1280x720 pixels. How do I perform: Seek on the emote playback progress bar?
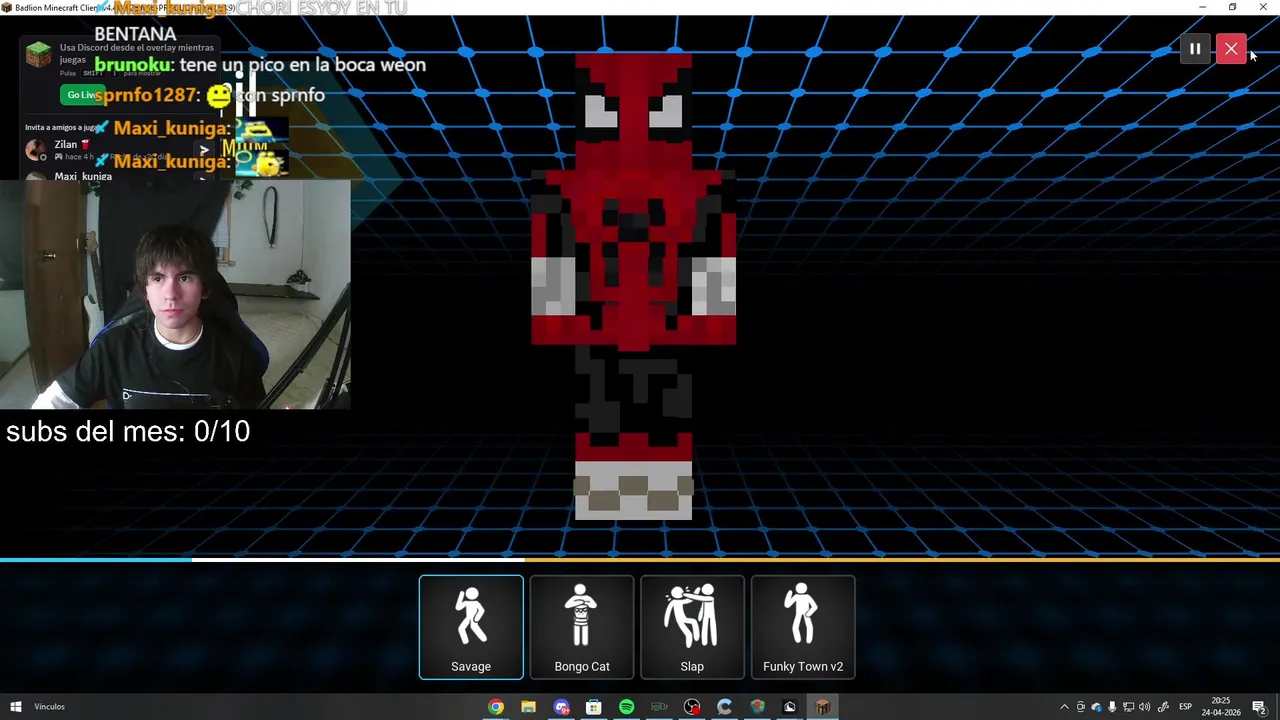coord(640,560)
